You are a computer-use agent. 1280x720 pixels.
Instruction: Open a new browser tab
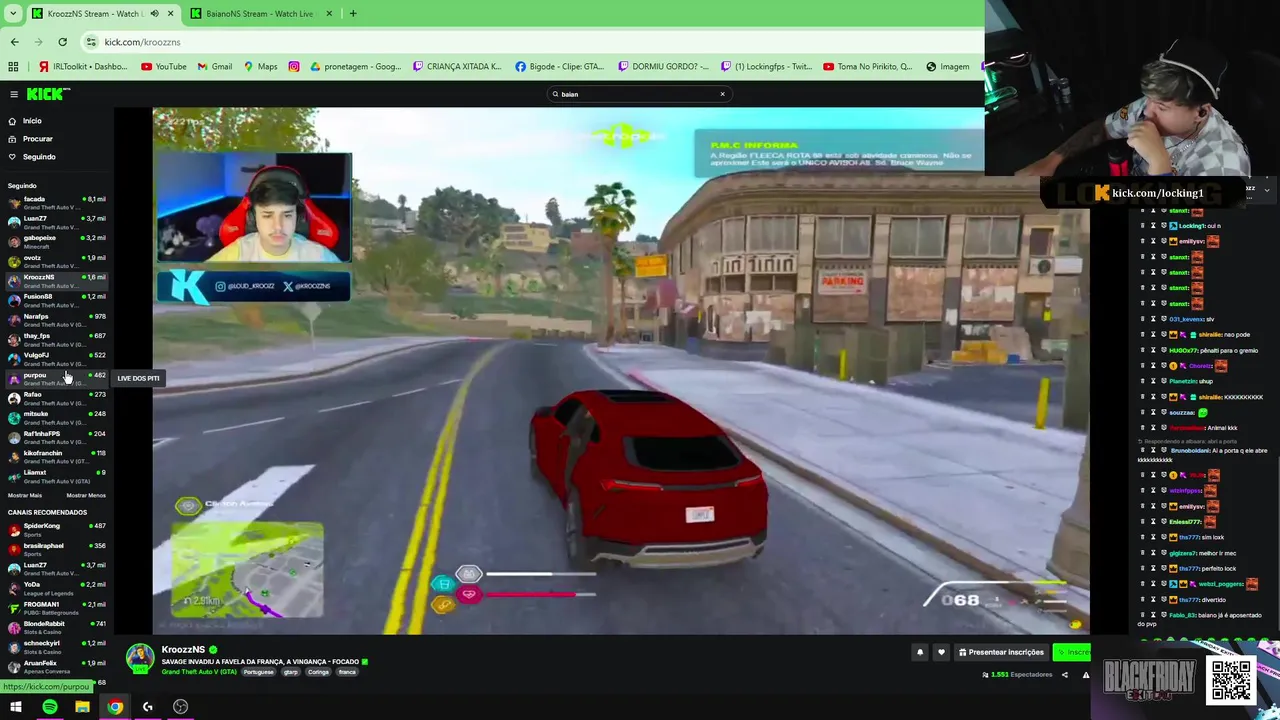(x=353, y=13)
